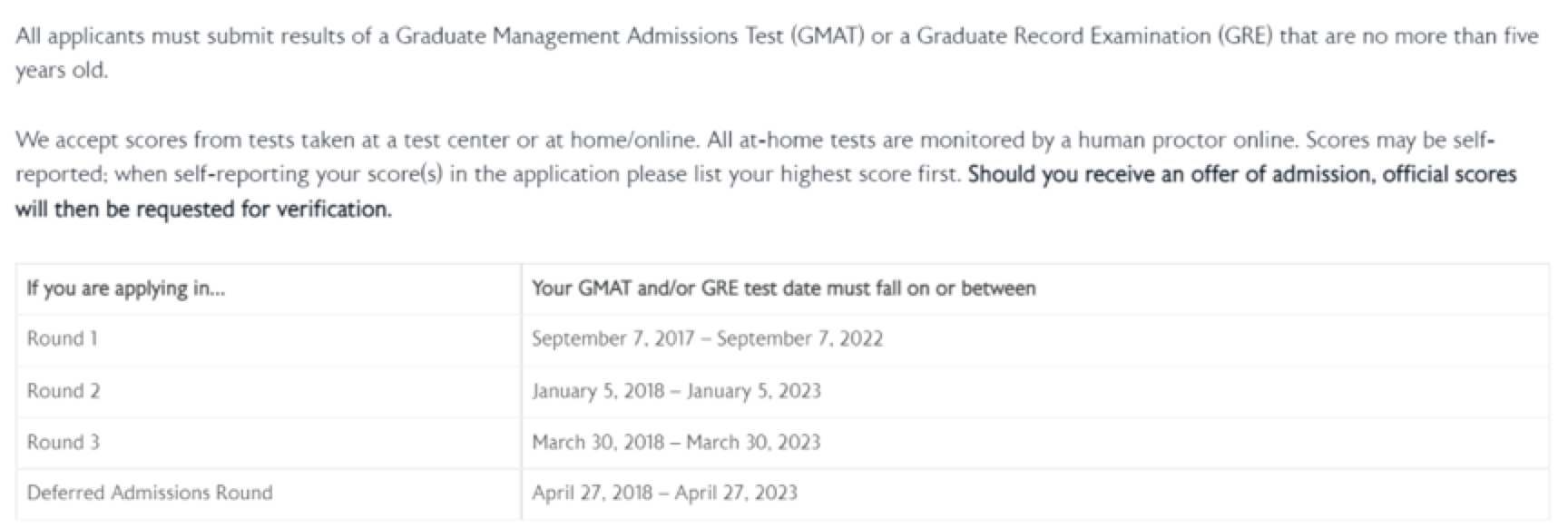Click the bold 'will then be requested for verification' text
Viewport: 1568px width, 528px height.
(x=203, y=210)
